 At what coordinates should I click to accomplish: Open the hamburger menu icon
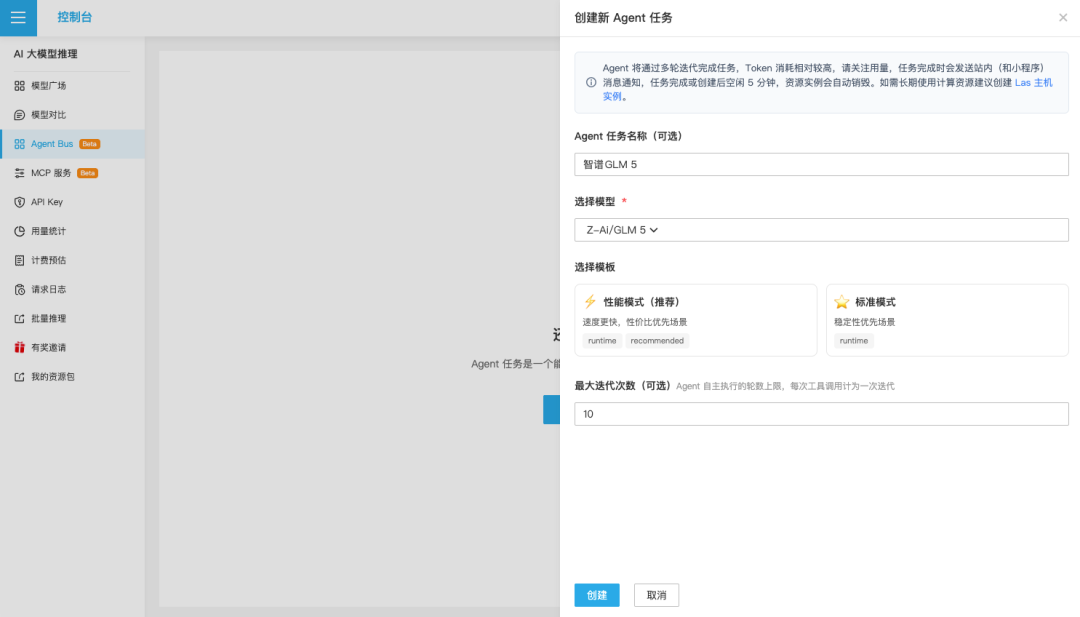coord(18,18)
